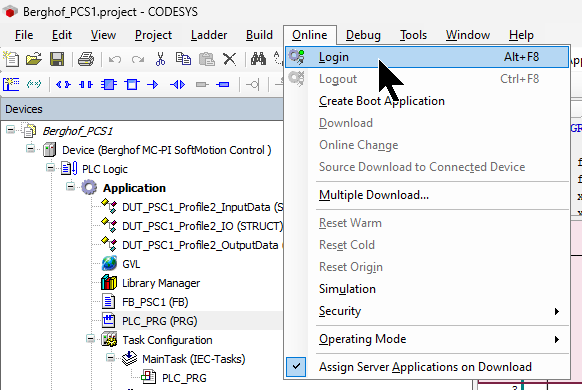582x390 pixels.
Task: Click the Login gear icon in Online menu
Action: pyautogui.click(x=297, y=57)
